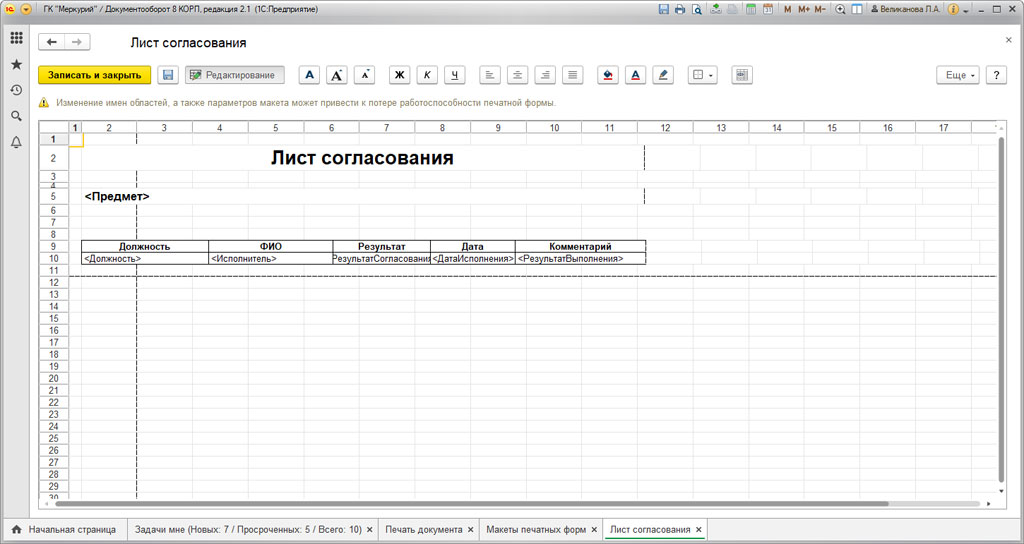
Task: Open the sections grid menu icon
Action: [x=16, y=39]
